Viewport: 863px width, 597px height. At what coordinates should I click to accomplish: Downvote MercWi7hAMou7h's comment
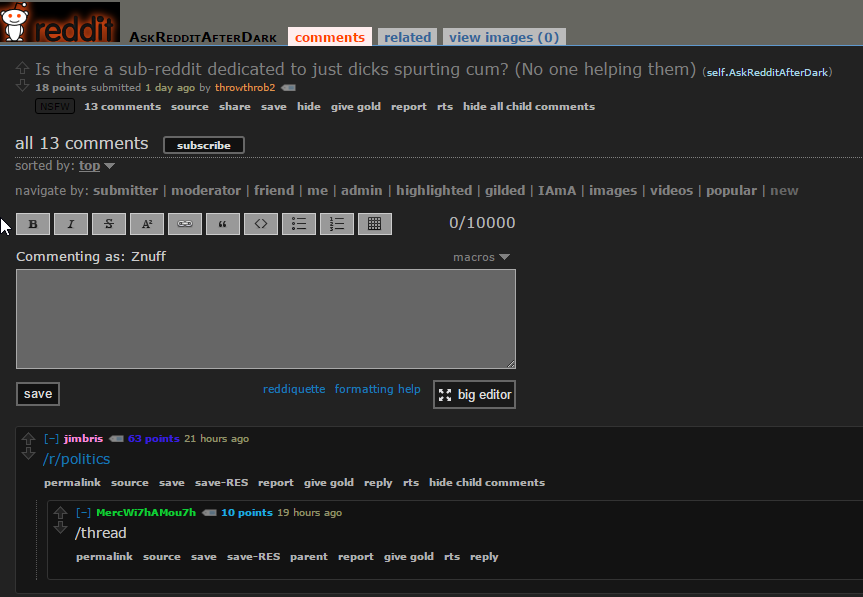60,528
